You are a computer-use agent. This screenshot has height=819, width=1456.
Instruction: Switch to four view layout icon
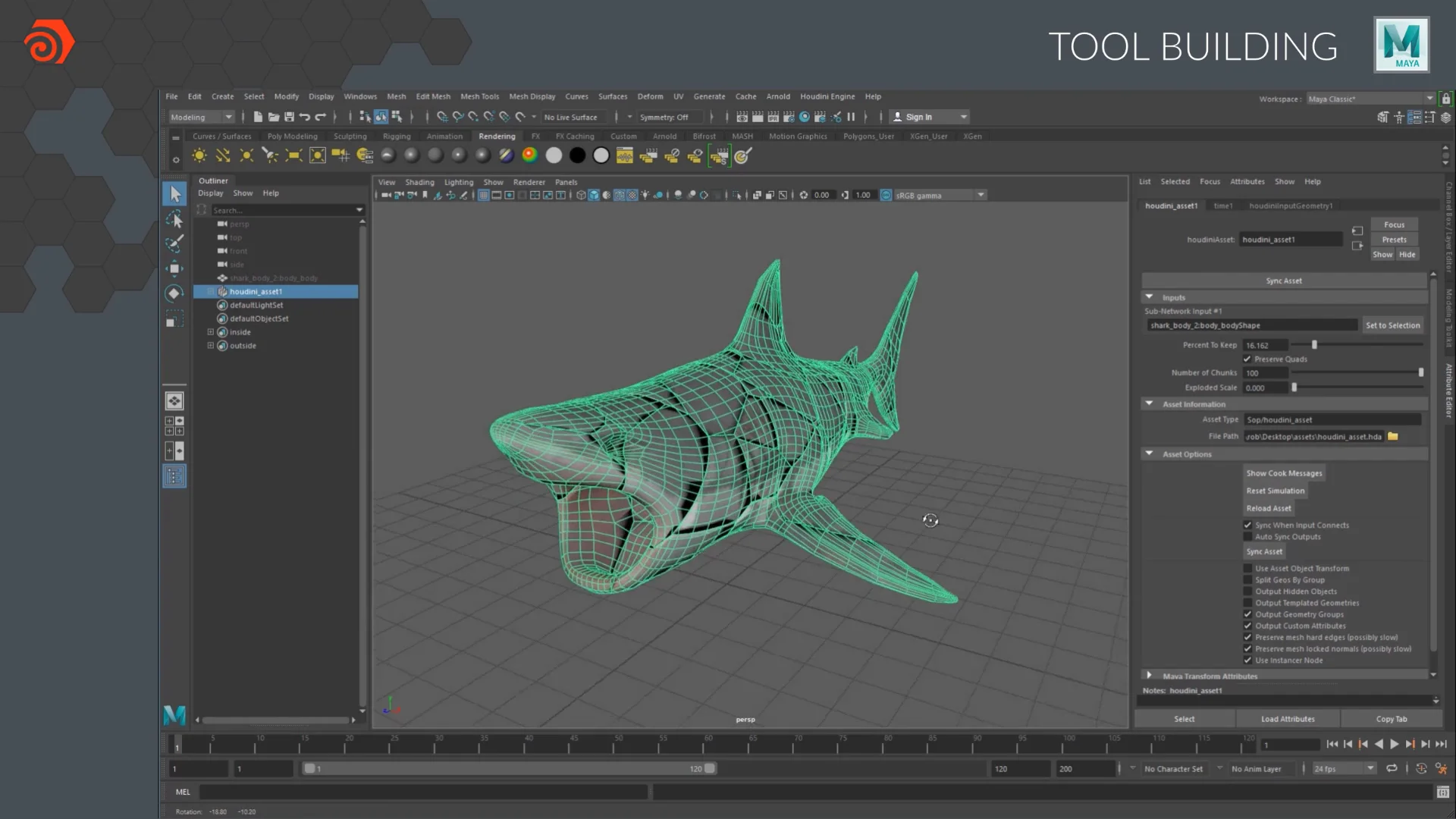[174, 426]
